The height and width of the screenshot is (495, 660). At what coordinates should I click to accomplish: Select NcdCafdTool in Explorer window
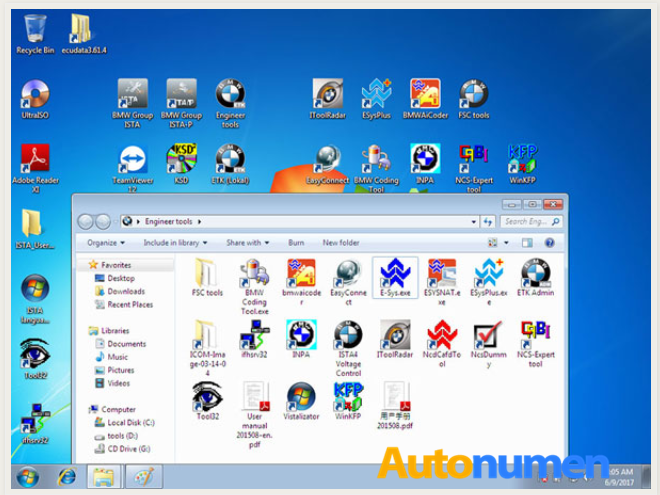[442, 344]
